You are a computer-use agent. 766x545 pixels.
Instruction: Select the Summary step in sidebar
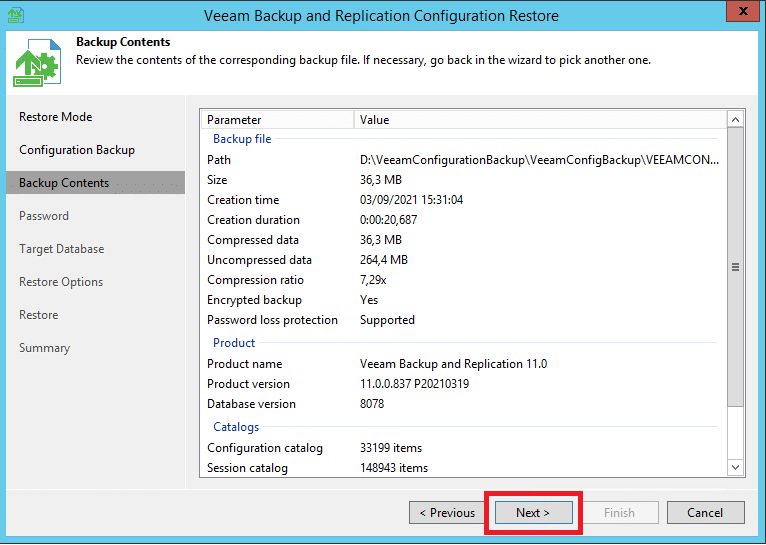coord(44,348)
